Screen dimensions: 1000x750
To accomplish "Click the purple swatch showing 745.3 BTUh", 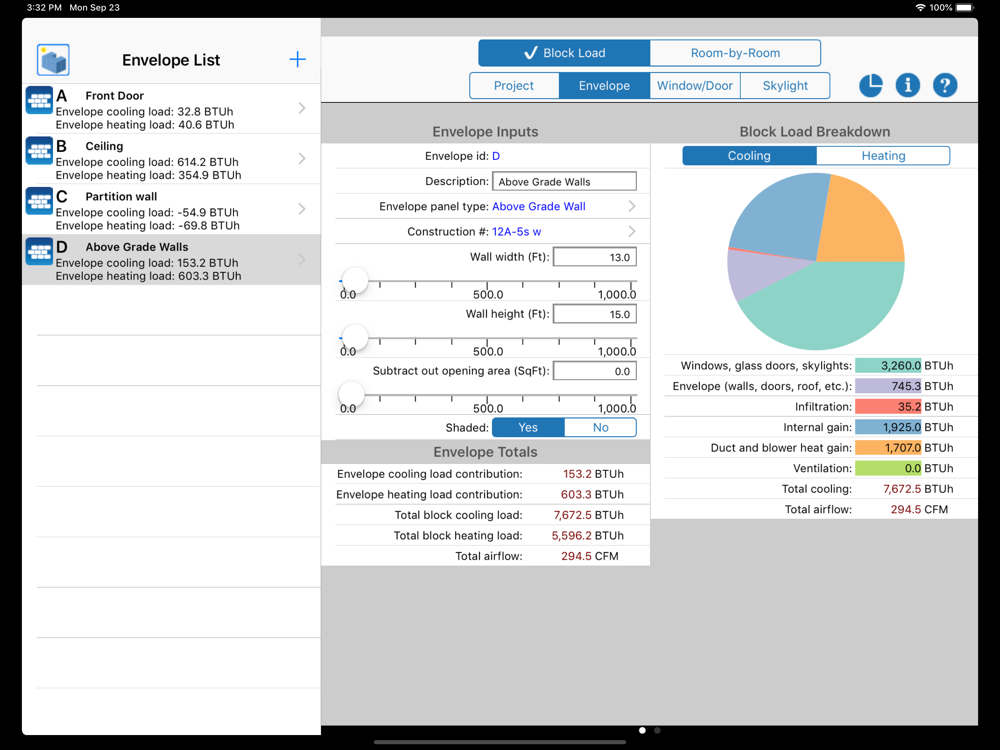I will click(888, 386).
